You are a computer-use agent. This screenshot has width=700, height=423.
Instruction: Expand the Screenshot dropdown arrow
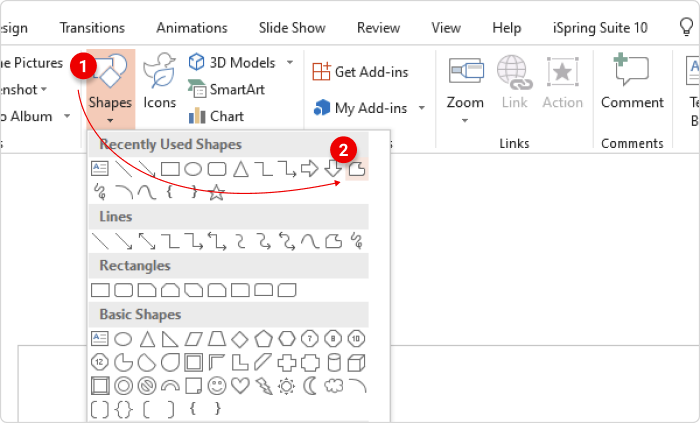tap(44, 89)
